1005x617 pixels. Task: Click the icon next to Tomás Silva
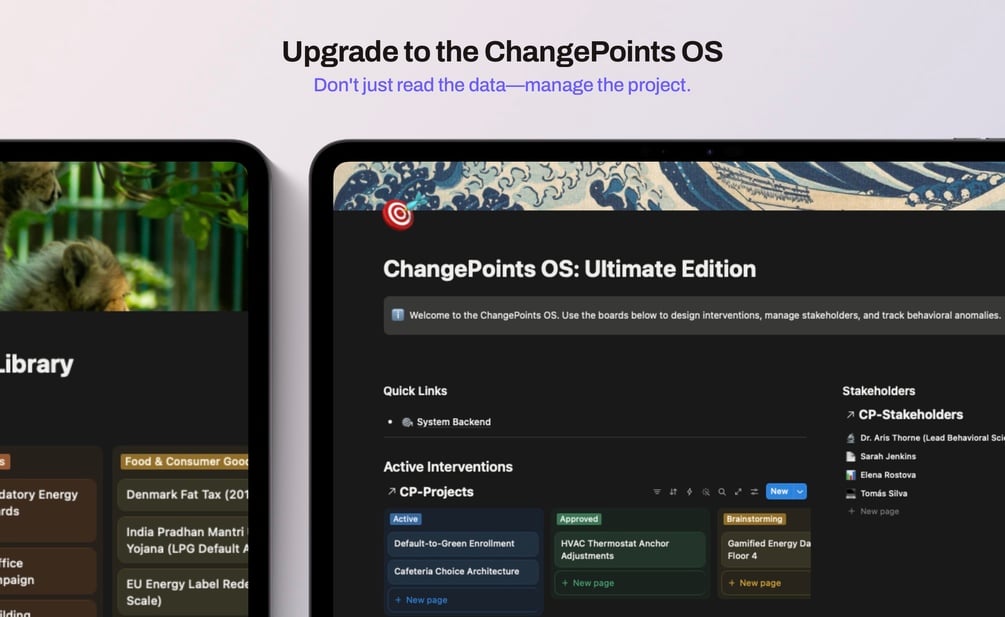[851, 493]
